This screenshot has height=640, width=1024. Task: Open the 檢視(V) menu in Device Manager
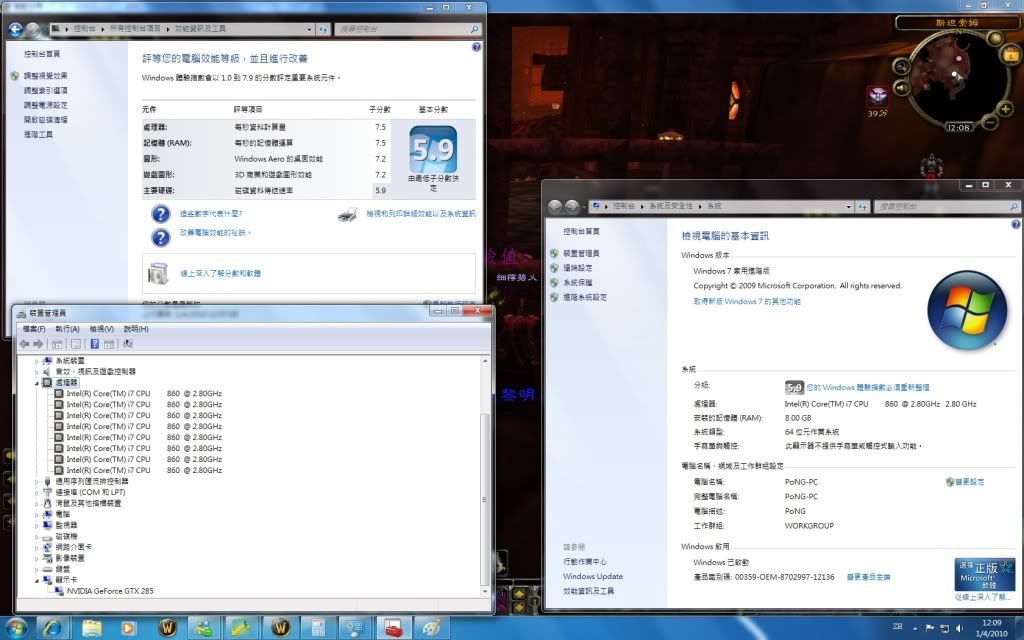pos(102,329)
